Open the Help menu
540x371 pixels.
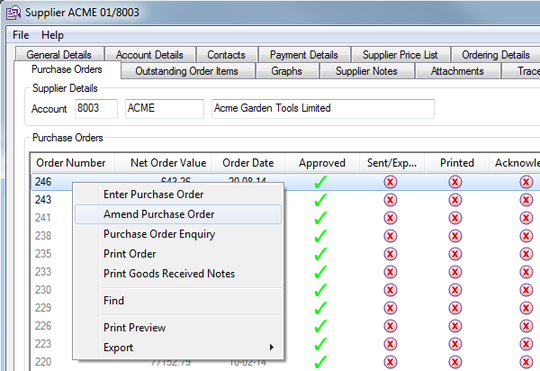tap(52, 35)
